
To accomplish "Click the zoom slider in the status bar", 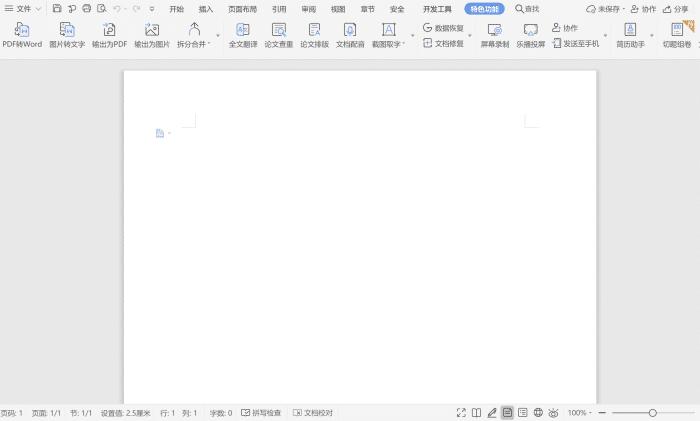I will pyautogui.click(x=652, y=412).
